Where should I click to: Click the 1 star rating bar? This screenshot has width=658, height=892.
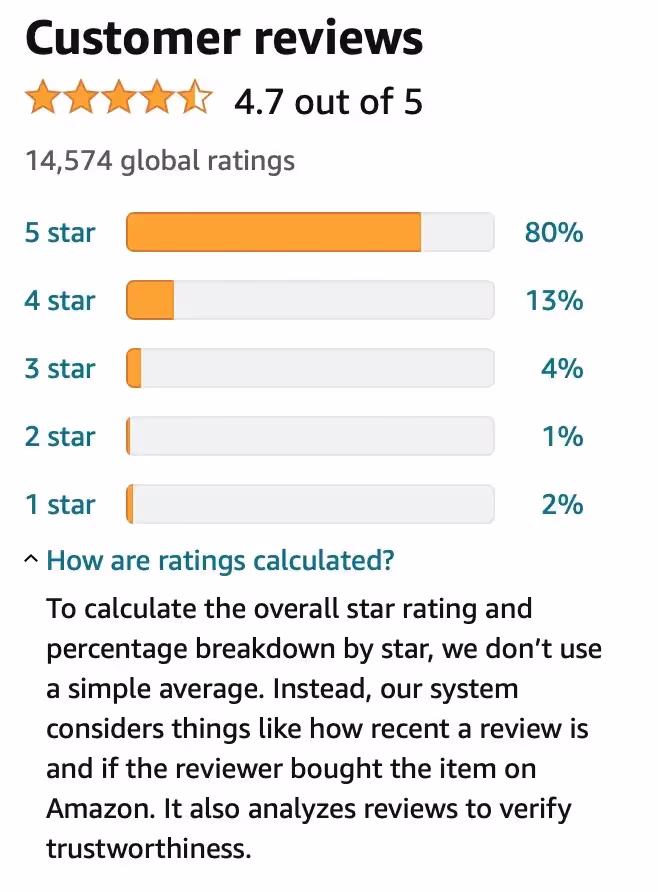point(310,505)
